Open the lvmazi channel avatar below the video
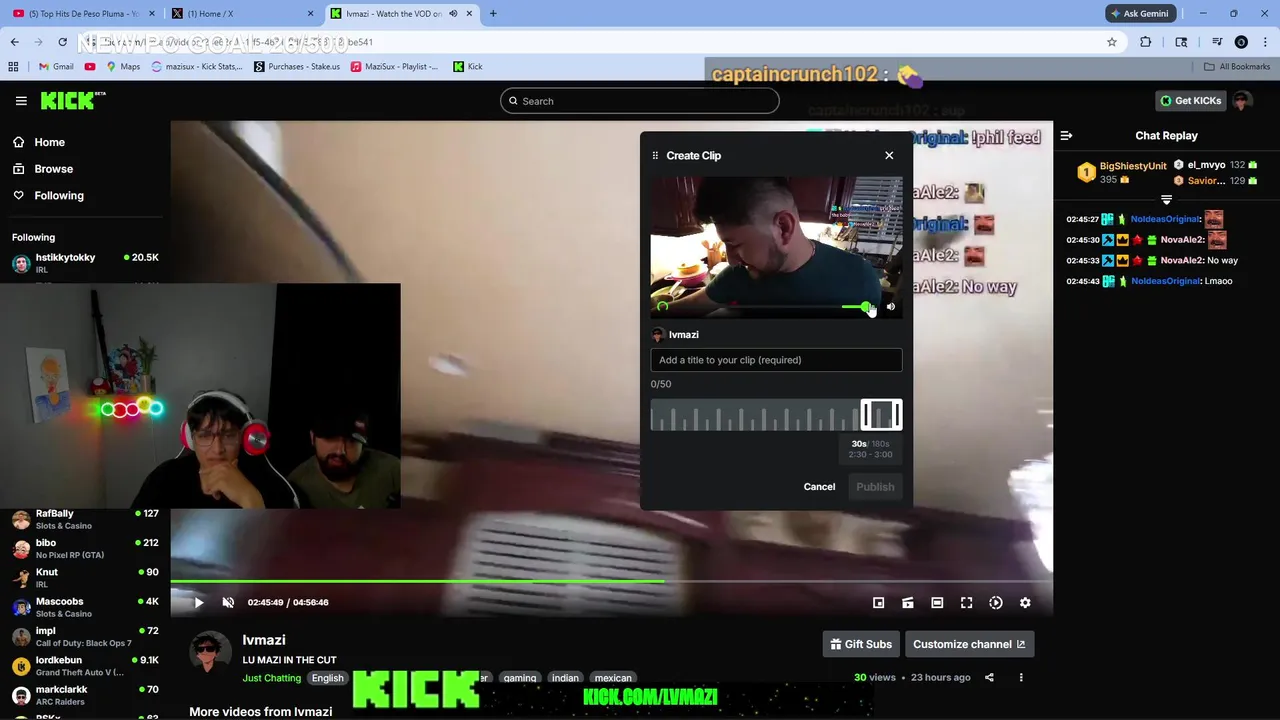Viewport: 1280px width, 720px height. pos(210,652)
